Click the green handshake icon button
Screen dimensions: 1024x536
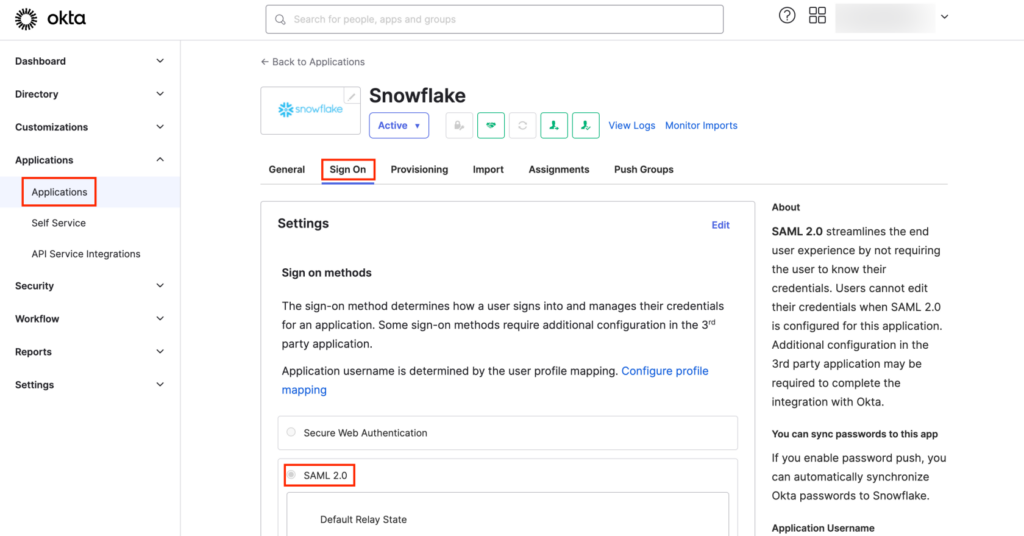point(490,125)
